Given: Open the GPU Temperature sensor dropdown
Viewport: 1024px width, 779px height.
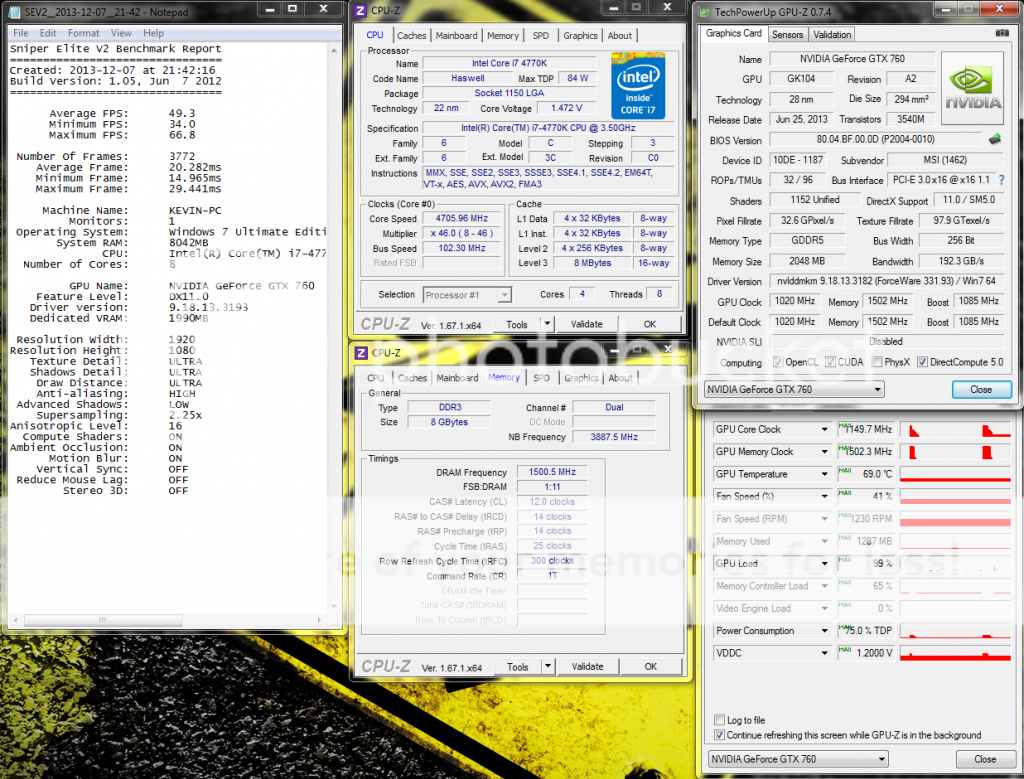Looking at the screenshot, I should [825, 474].
